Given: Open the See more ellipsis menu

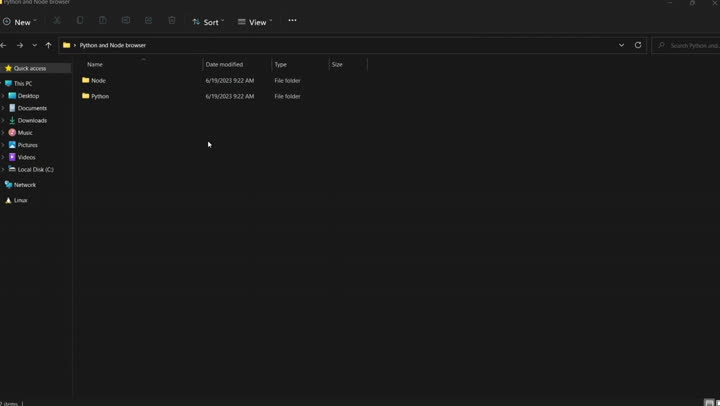Looking at the screenshot, I should click(292, 21).
